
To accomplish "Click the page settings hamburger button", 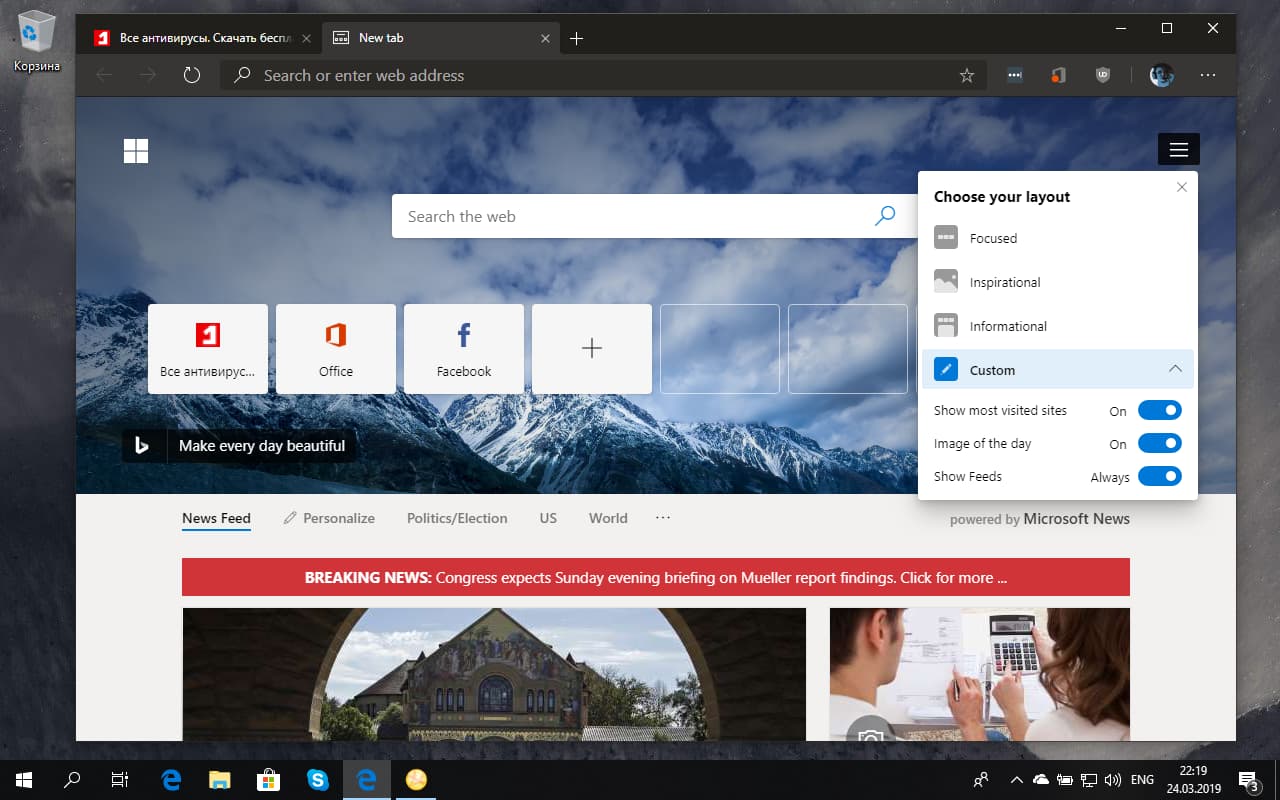I will click(x=1179, y=150).
